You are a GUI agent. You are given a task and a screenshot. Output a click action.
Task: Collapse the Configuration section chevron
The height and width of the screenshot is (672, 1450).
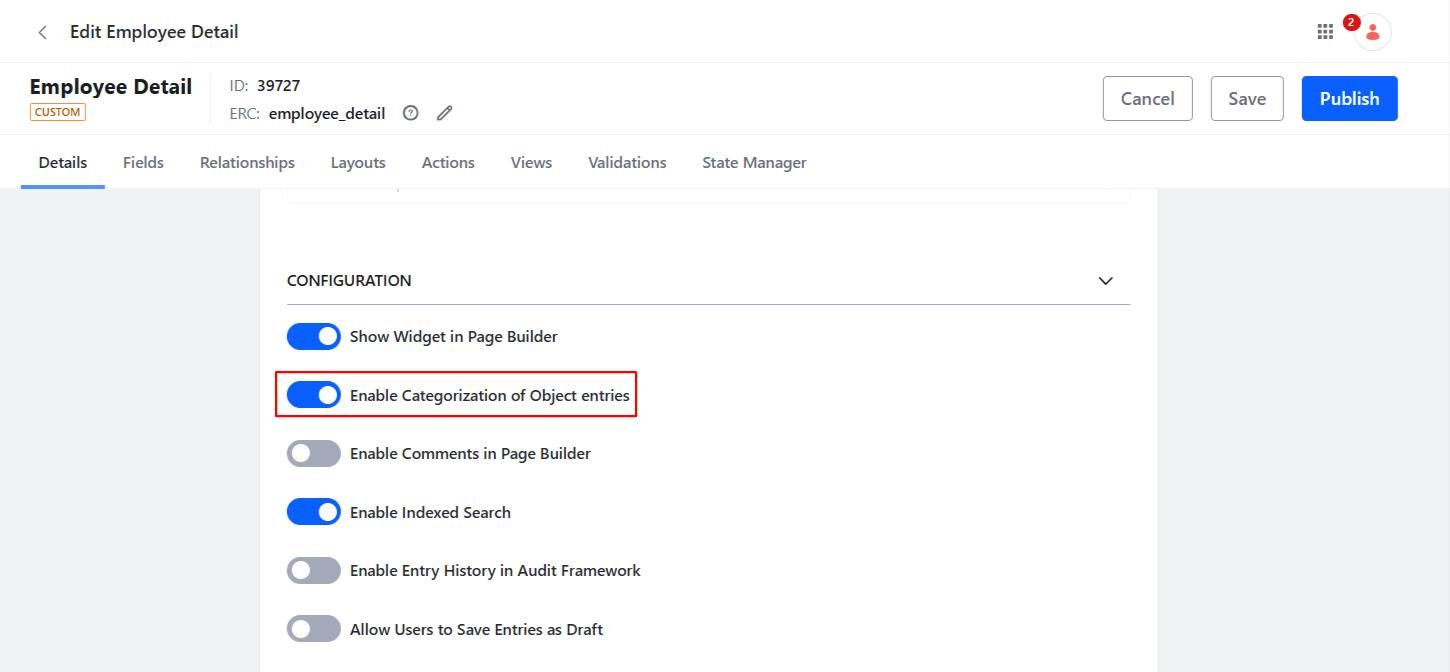(x=1105, y=281)
